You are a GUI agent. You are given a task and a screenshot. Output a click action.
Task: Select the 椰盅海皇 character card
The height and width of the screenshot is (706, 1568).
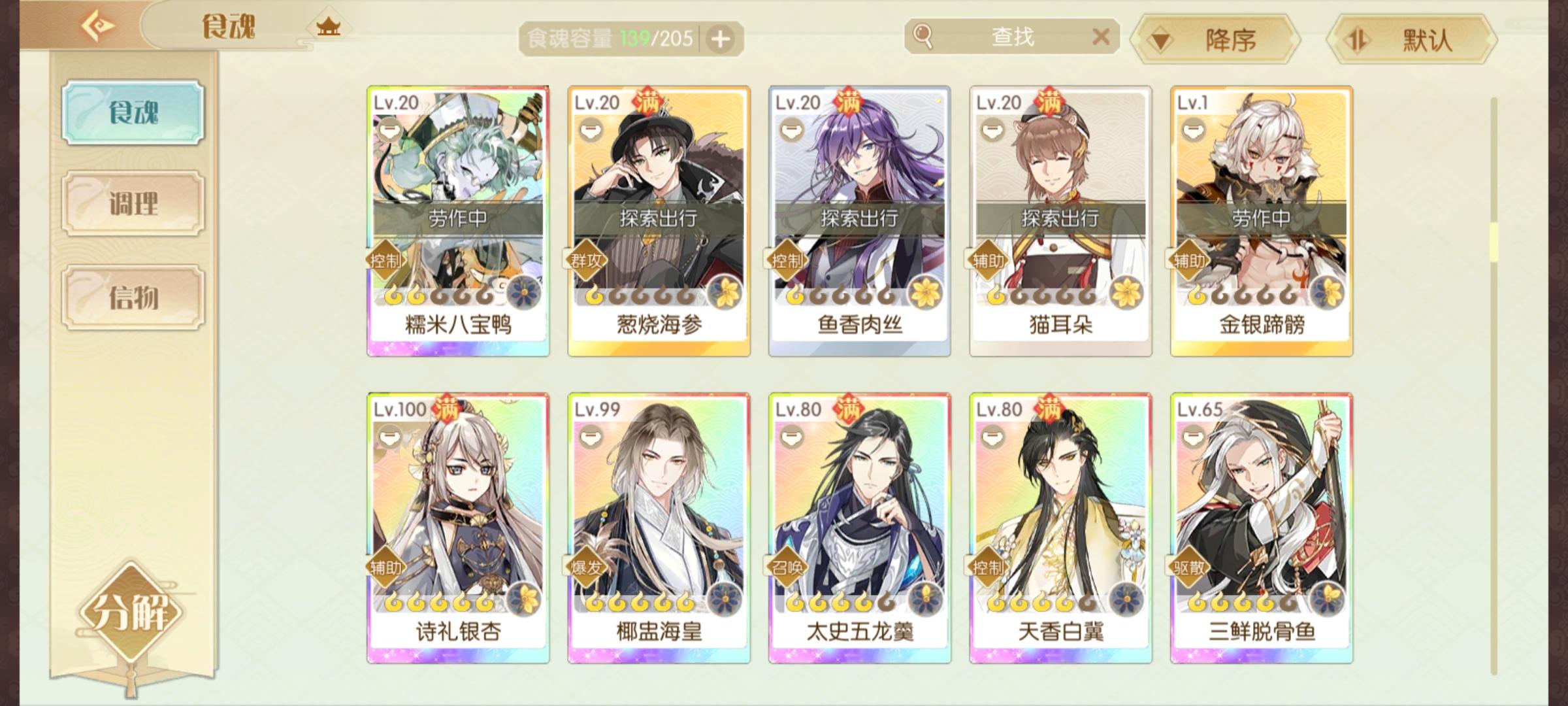click(x=659, y=528)
